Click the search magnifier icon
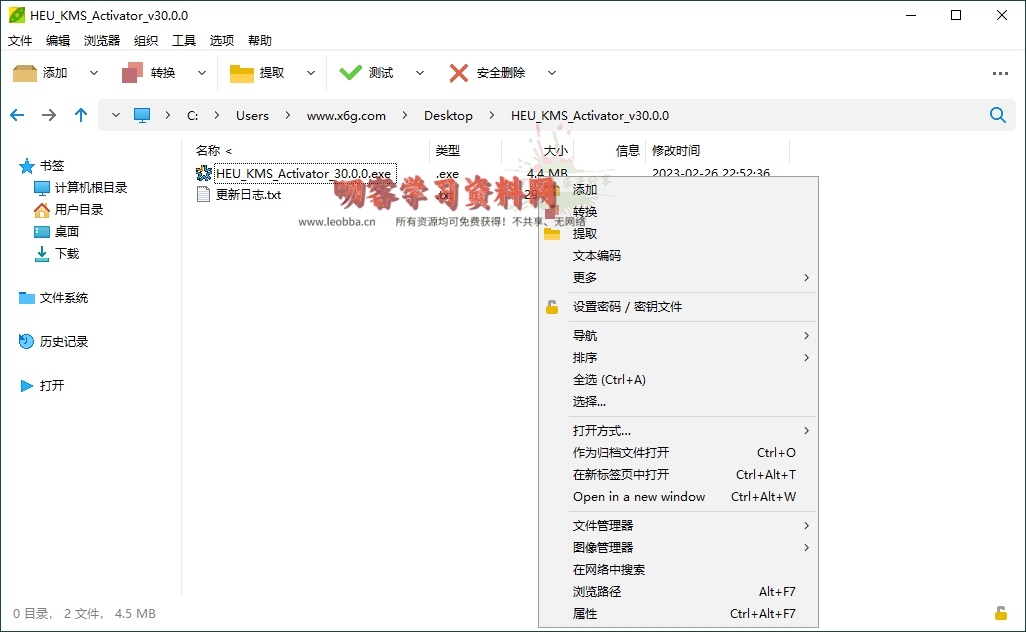This screenshot has height=632, width=1026. pos(997,115)
